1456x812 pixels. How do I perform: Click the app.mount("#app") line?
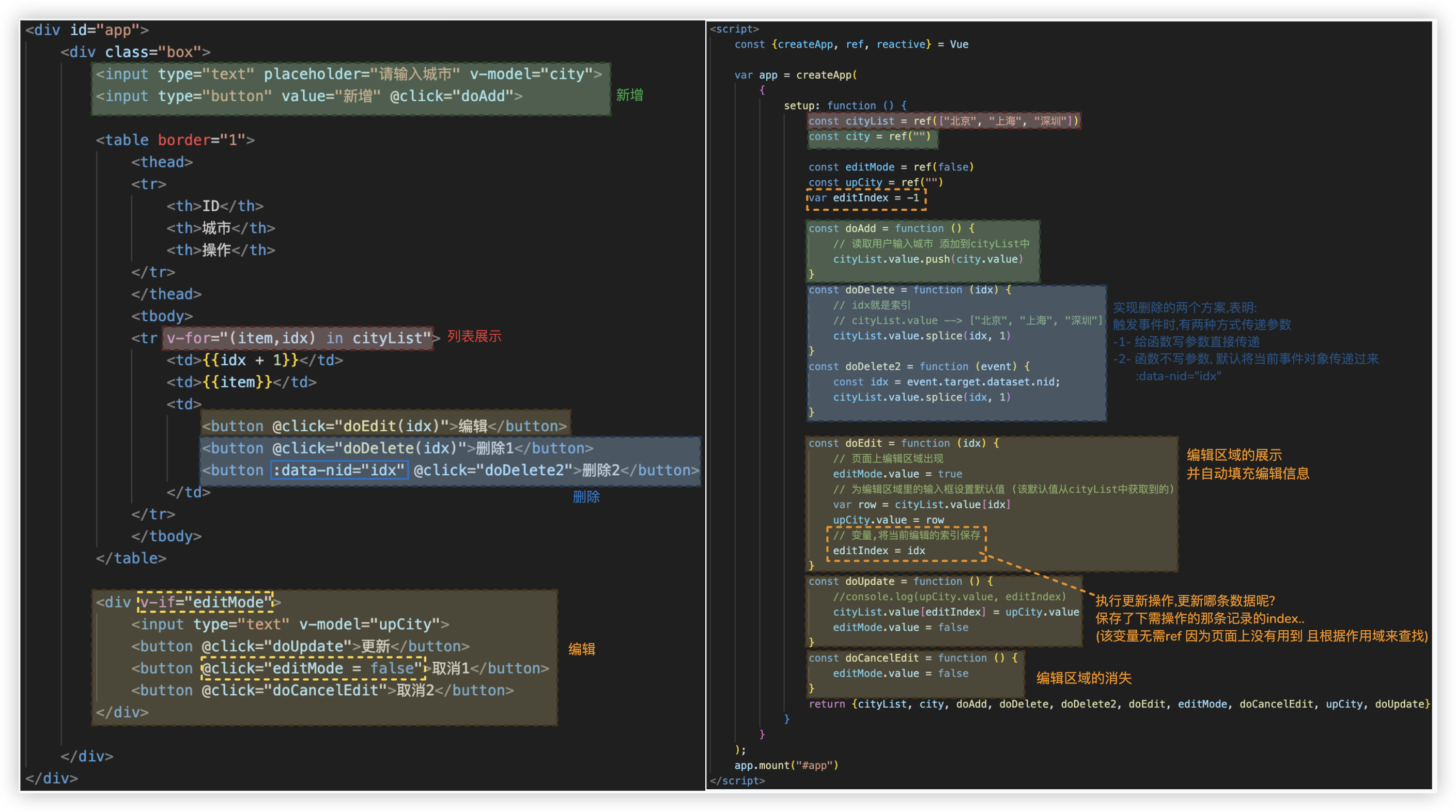[x=786, y=765]
